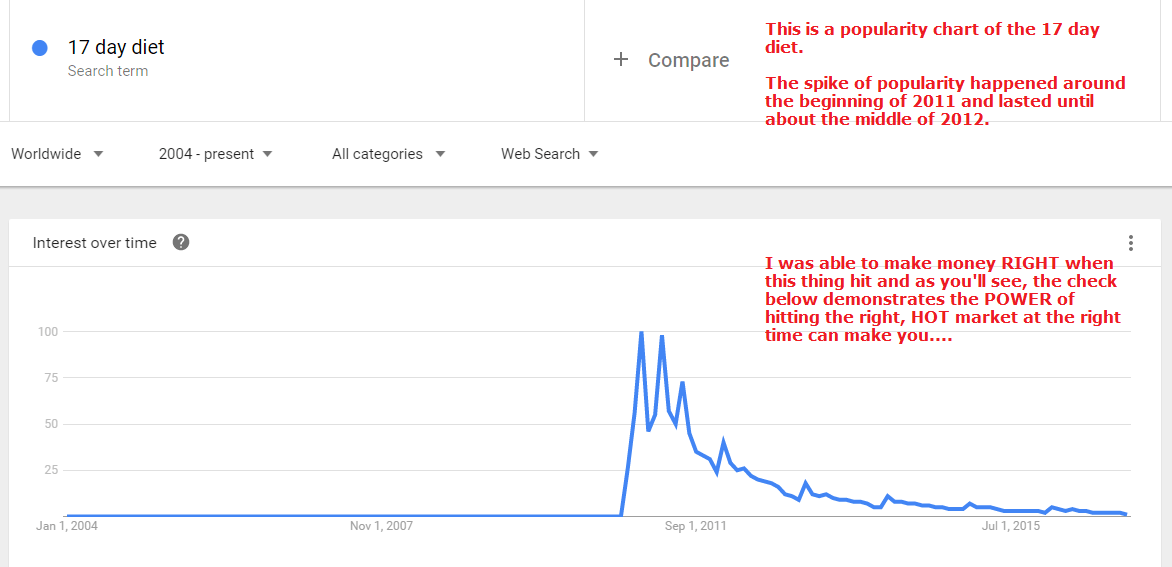Click the arrow next to Web Search
1172x567 pixels.
point(593,154)
